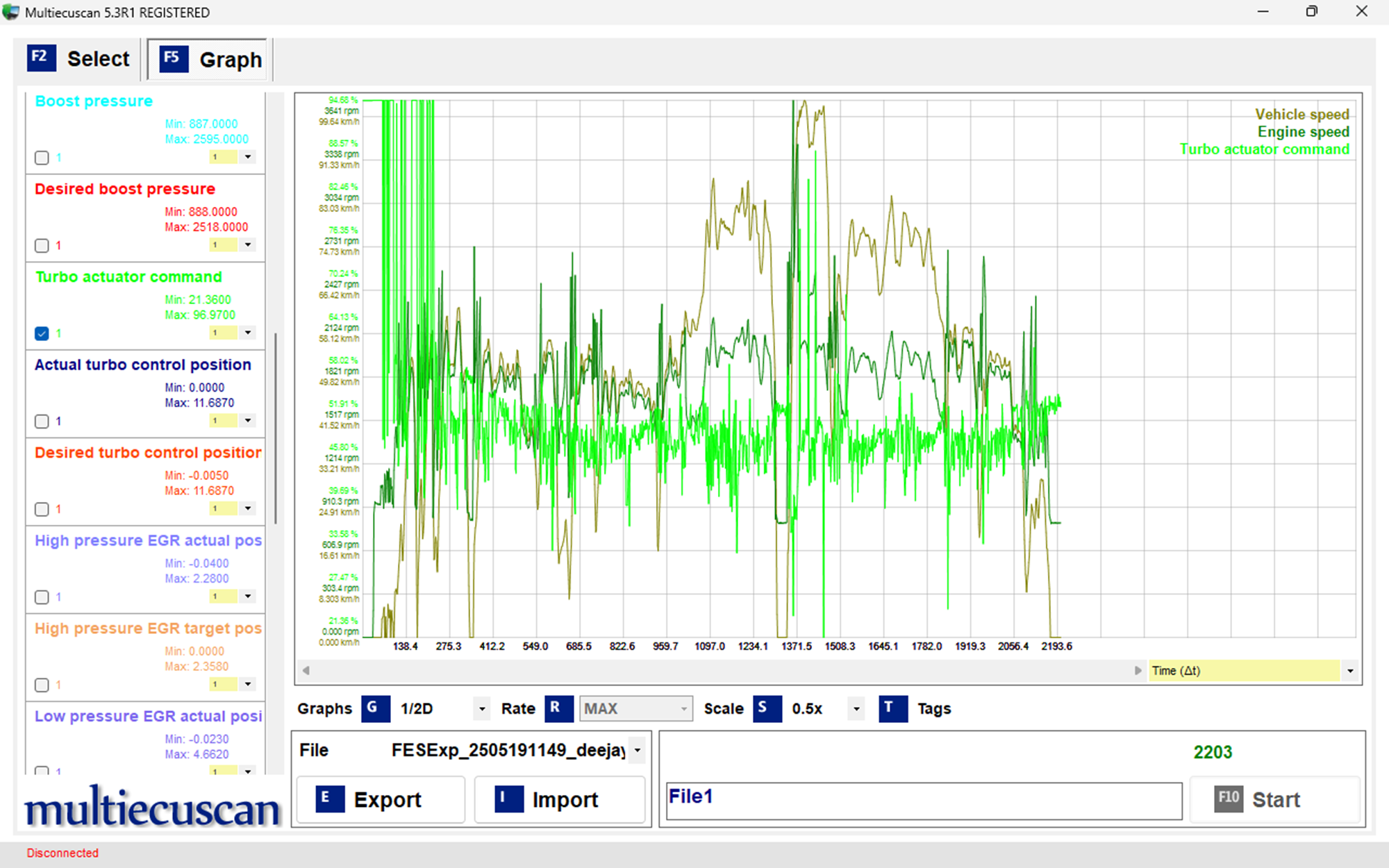Open the Desired turbo control position axis dropdown

[248, 508]
